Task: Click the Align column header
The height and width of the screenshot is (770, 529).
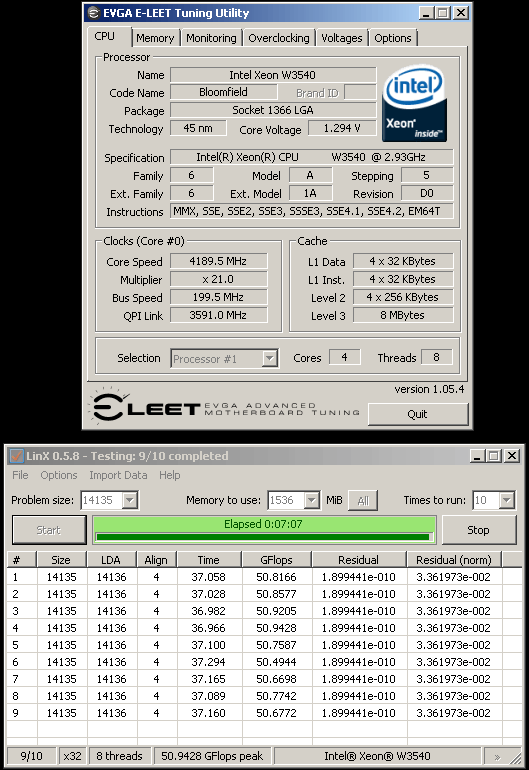Action: pyautogui.click(x=156, y=560)
